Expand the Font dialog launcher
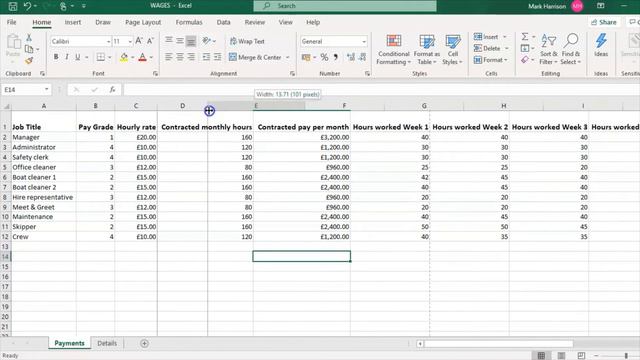 [156, 73]
